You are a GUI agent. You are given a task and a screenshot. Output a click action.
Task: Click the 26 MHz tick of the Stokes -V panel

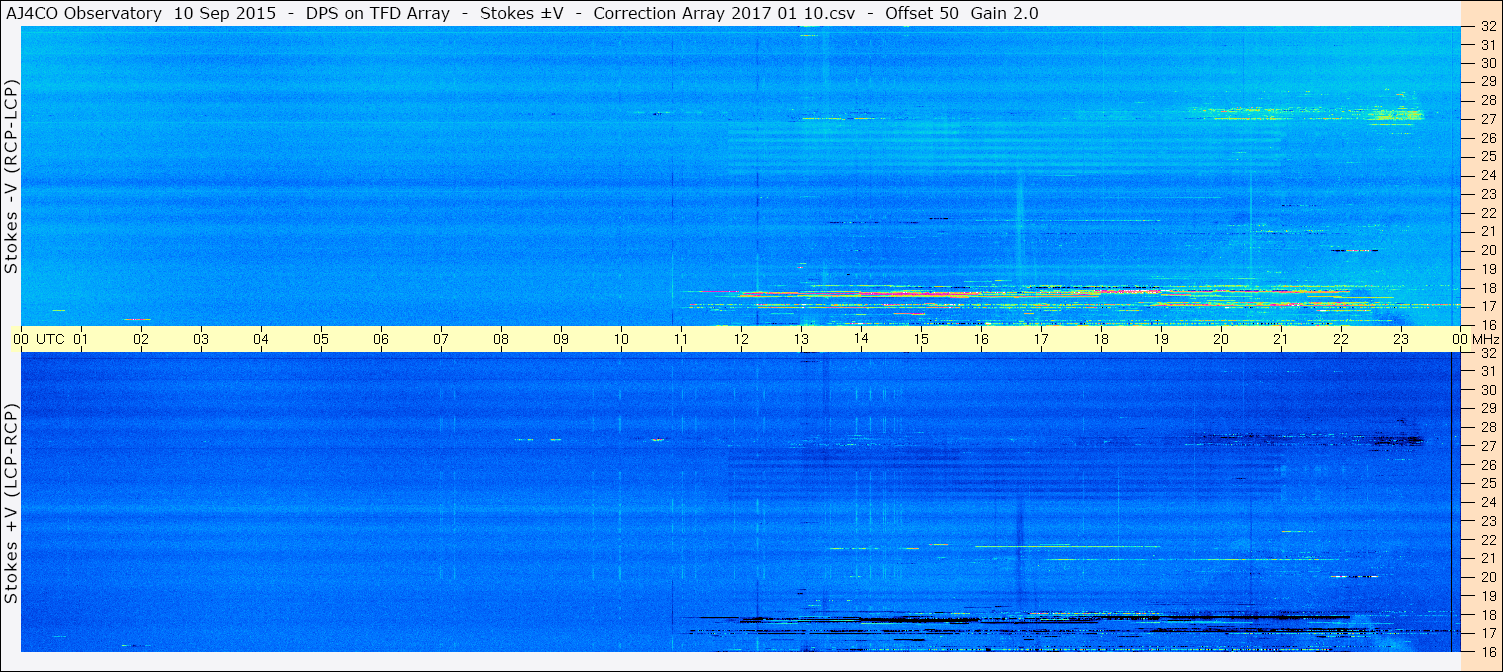(x=1487, y=137)
